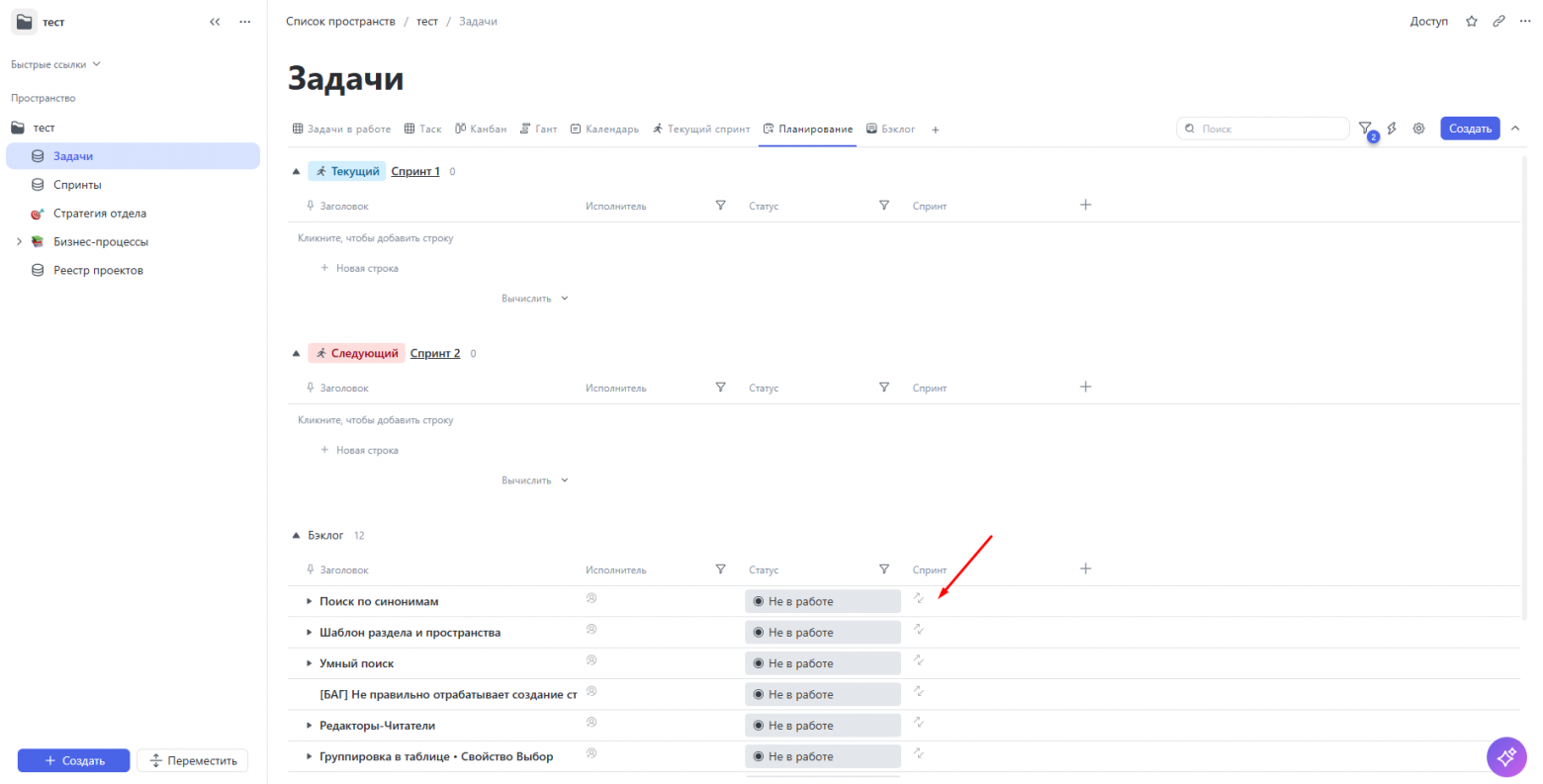Open filters with the funnel icon
The image size is (1543, 784).
(x=1365, y=128)
